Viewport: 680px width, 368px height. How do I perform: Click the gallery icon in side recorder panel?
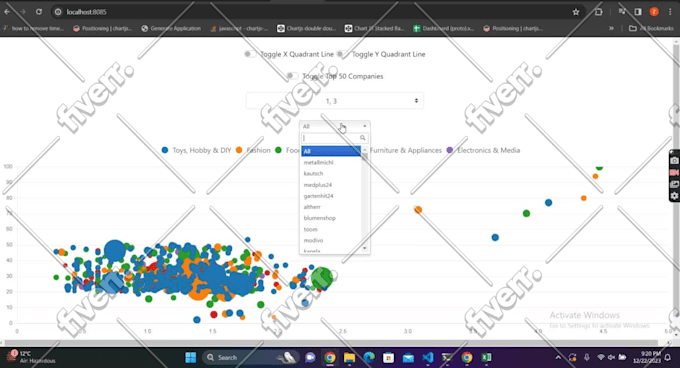point(674,184)
